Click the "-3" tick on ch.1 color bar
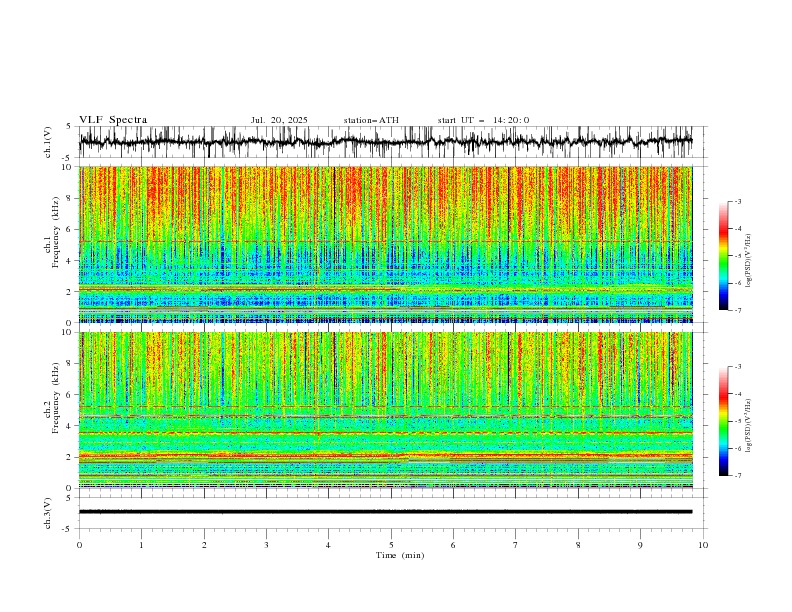Screen dimensions: 792x612 738,201
